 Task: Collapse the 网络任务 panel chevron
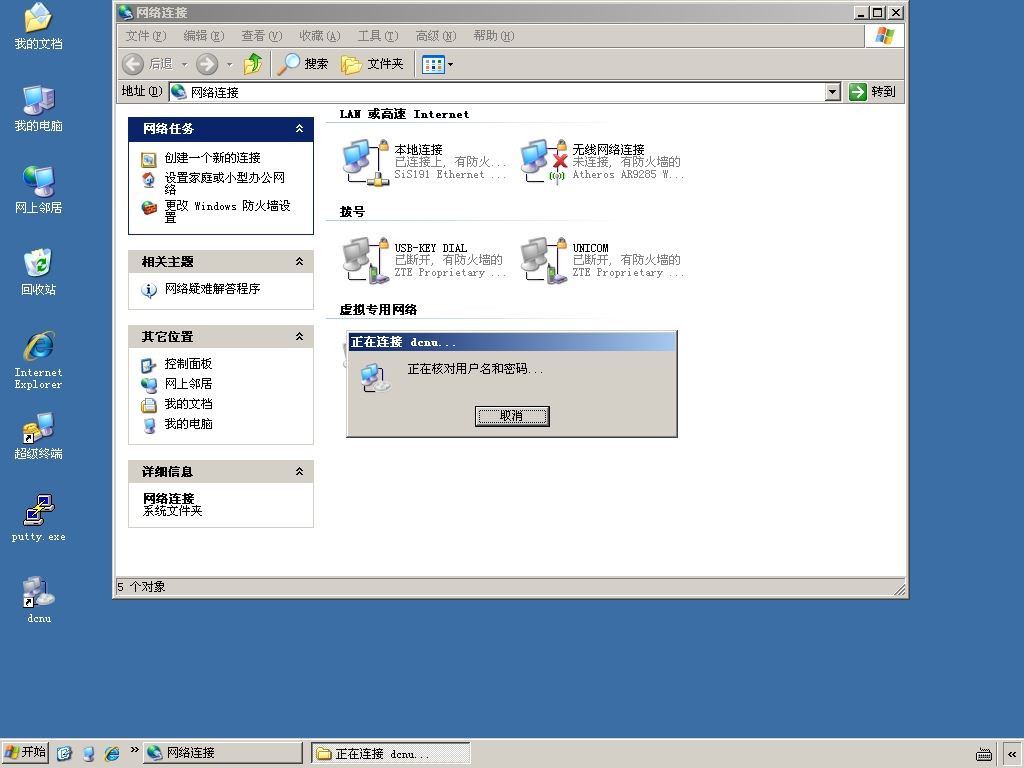coord(299,129)
